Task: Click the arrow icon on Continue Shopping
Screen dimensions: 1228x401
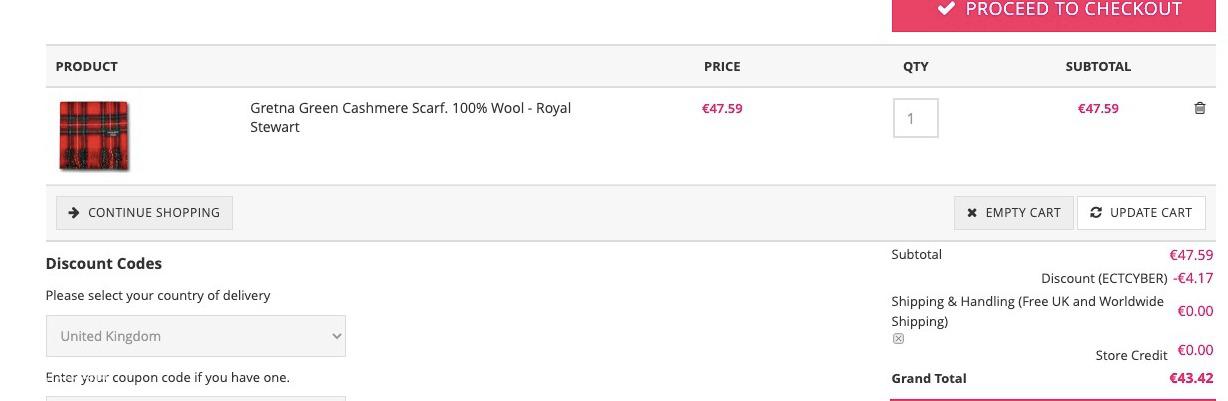Action: (x=74, y=213)
